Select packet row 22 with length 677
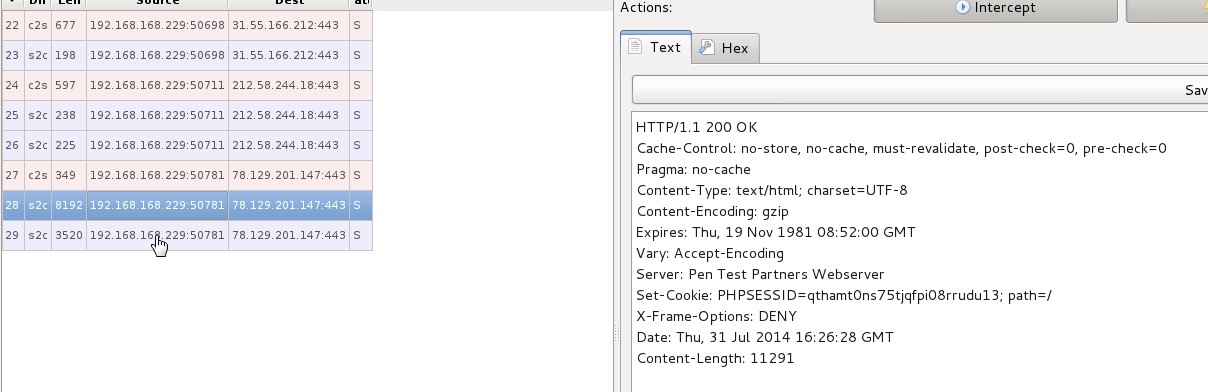This screenshot has height=392, width=1208. click(x=187, y=25)
